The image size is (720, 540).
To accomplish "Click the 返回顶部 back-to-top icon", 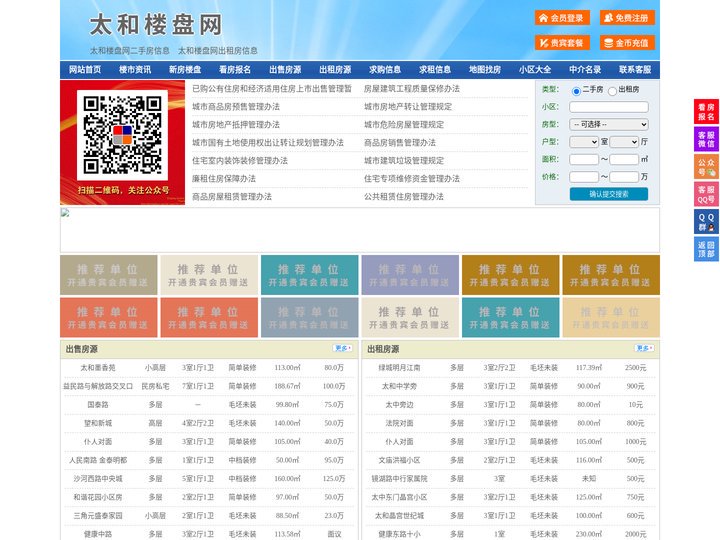I will pos(706,249).
